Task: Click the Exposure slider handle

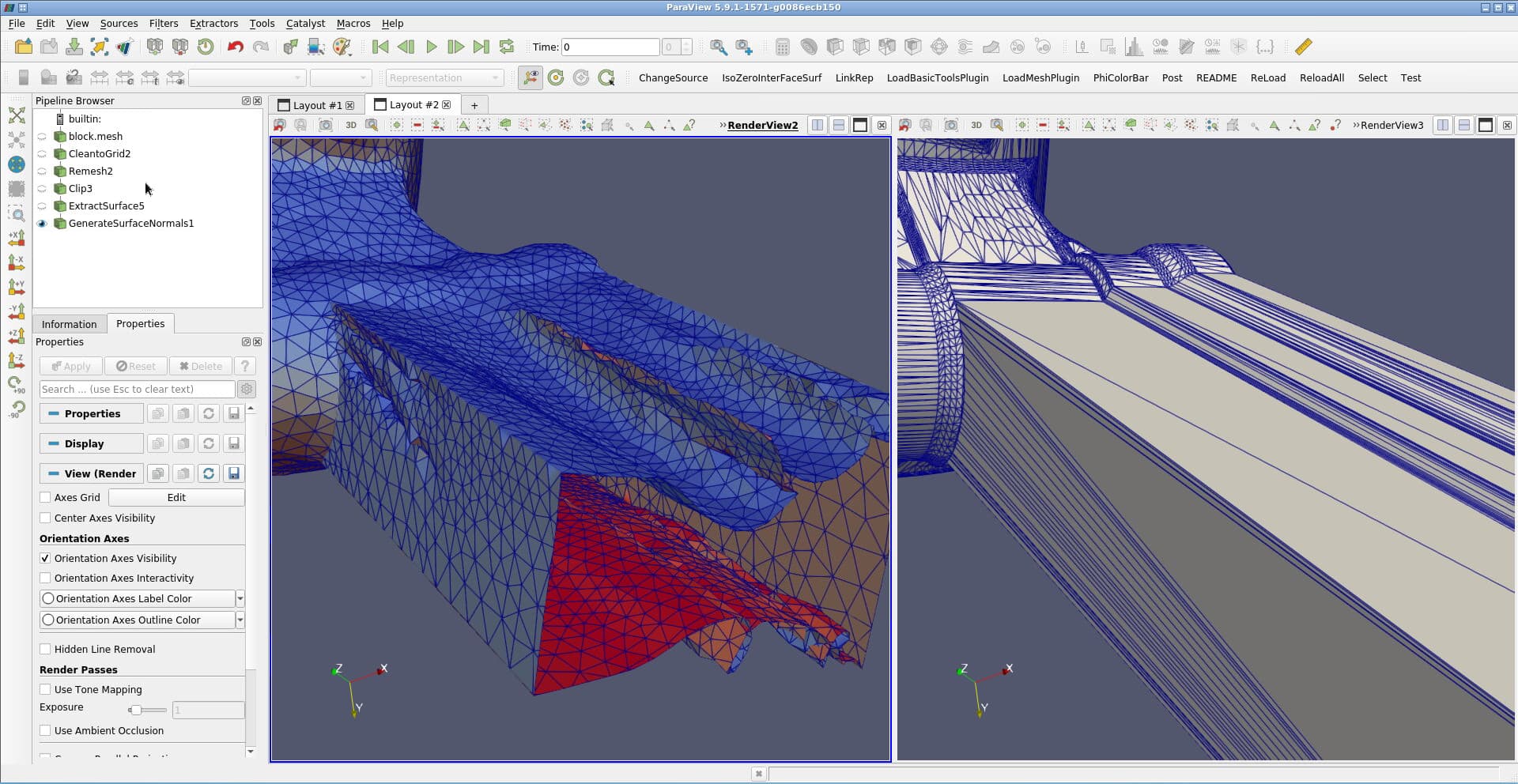Action: (136, 710)
